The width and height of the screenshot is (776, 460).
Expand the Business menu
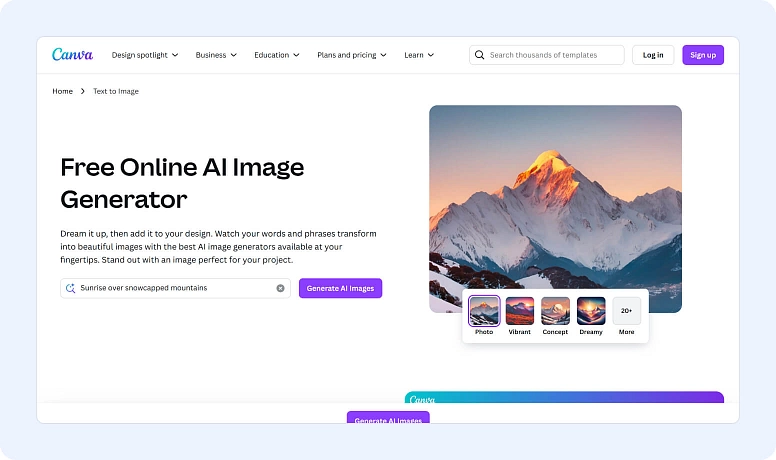[x=216, y=55]
